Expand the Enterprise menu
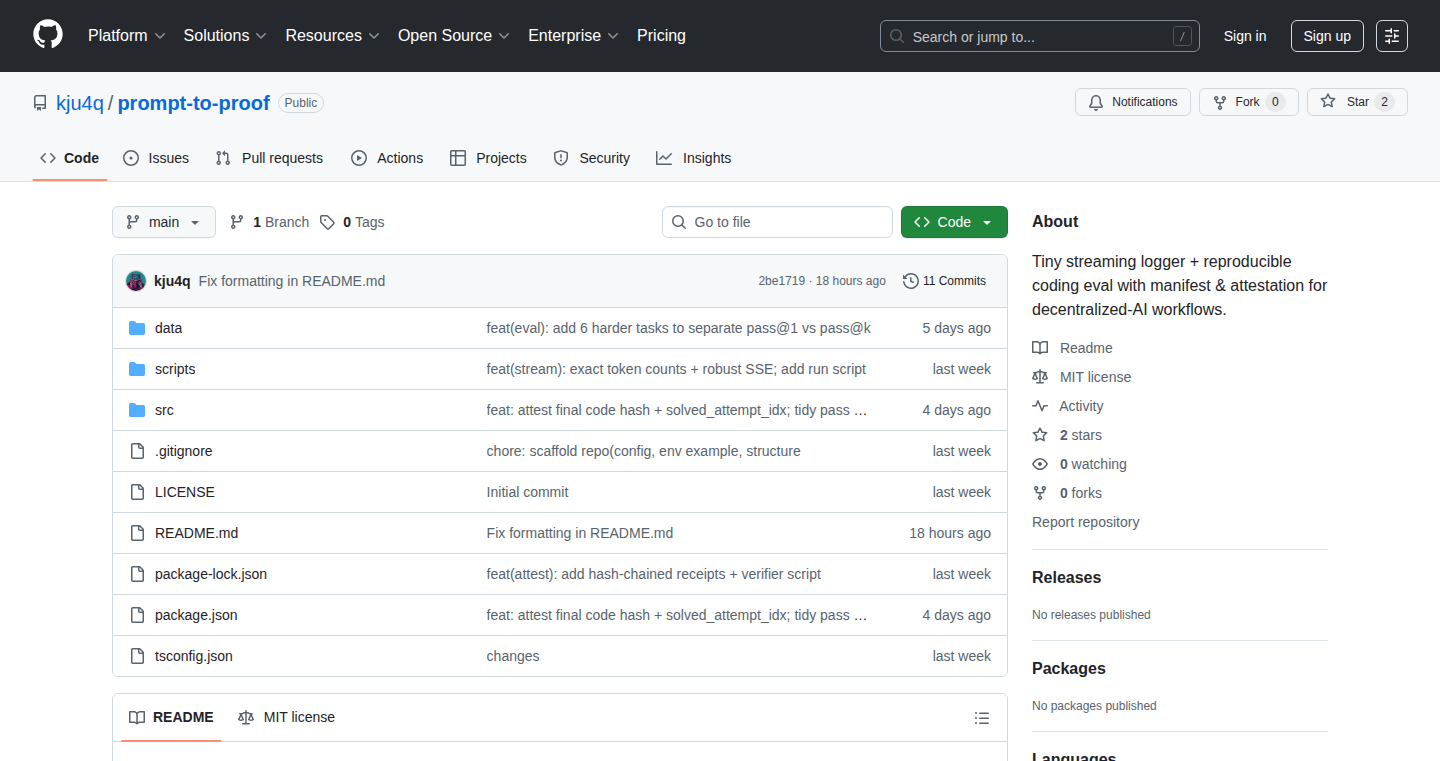The height and width of the screenshot is (761, 1440). click(574, 35)
